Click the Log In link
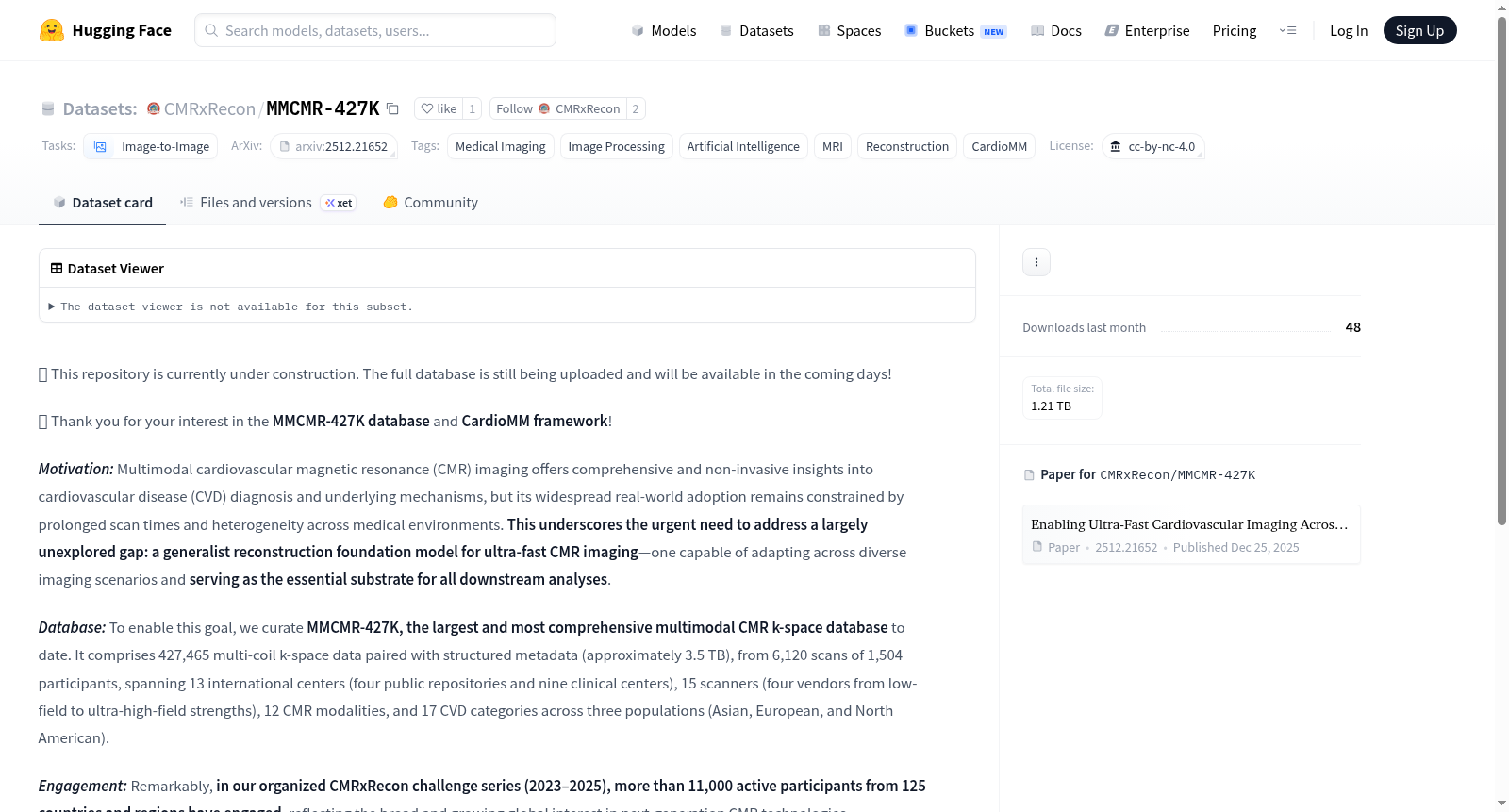Screen dimensions: 1509x812 coord(1349,31)
